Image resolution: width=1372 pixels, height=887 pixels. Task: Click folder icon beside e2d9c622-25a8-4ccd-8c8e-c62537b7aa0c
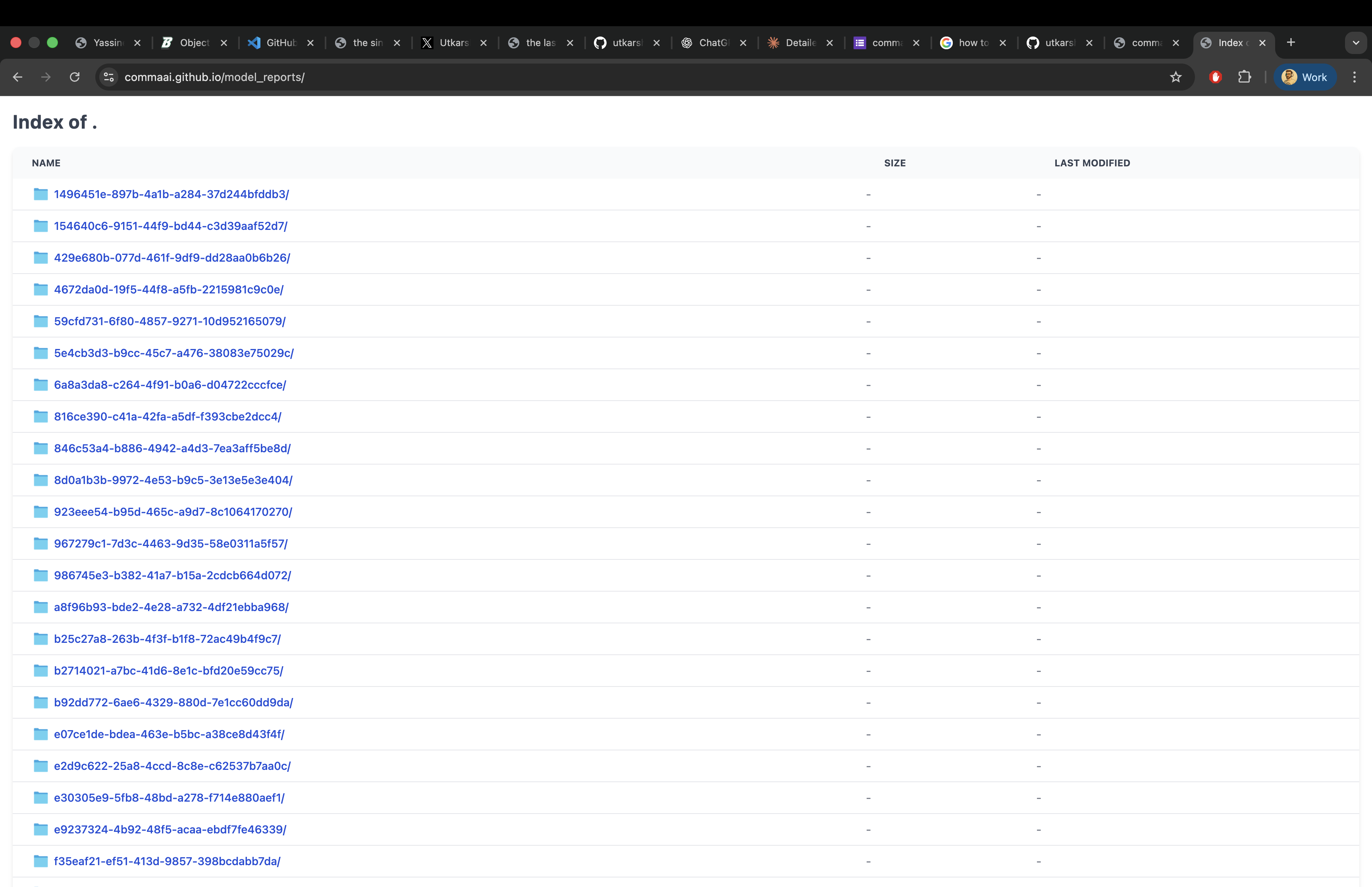point(41,766)
